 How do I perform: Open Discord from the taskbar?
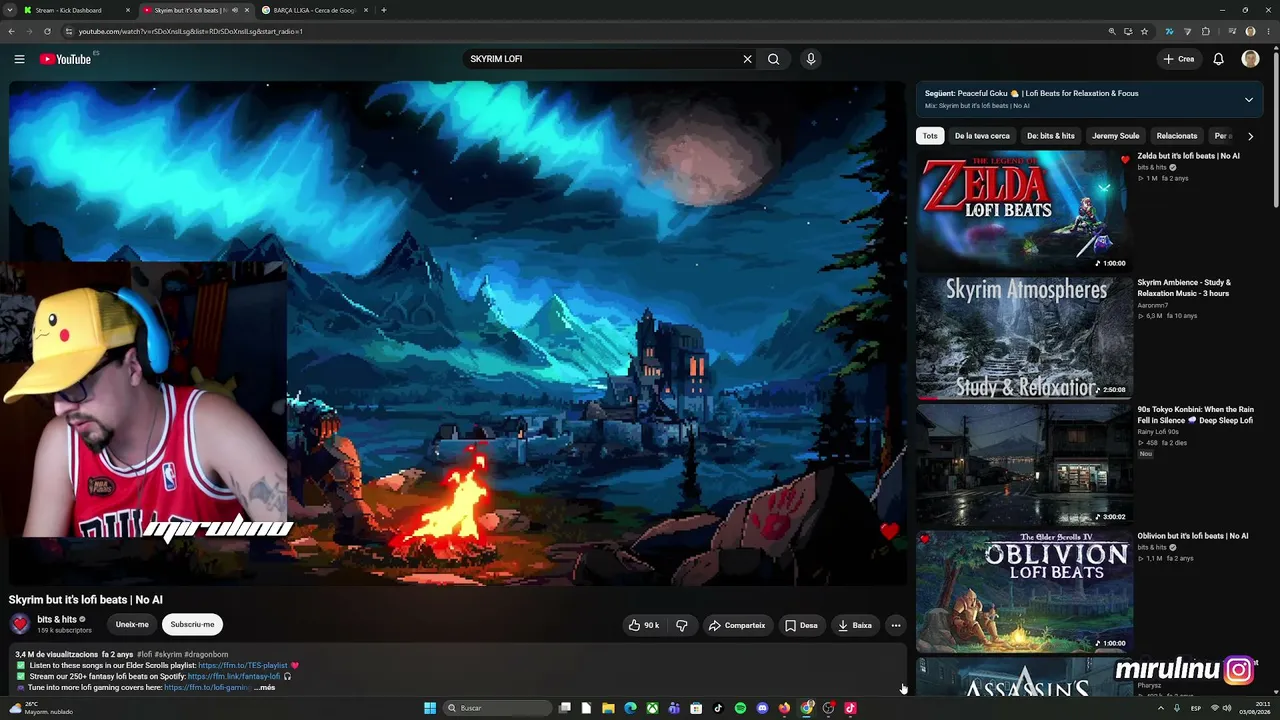point(762,708)
